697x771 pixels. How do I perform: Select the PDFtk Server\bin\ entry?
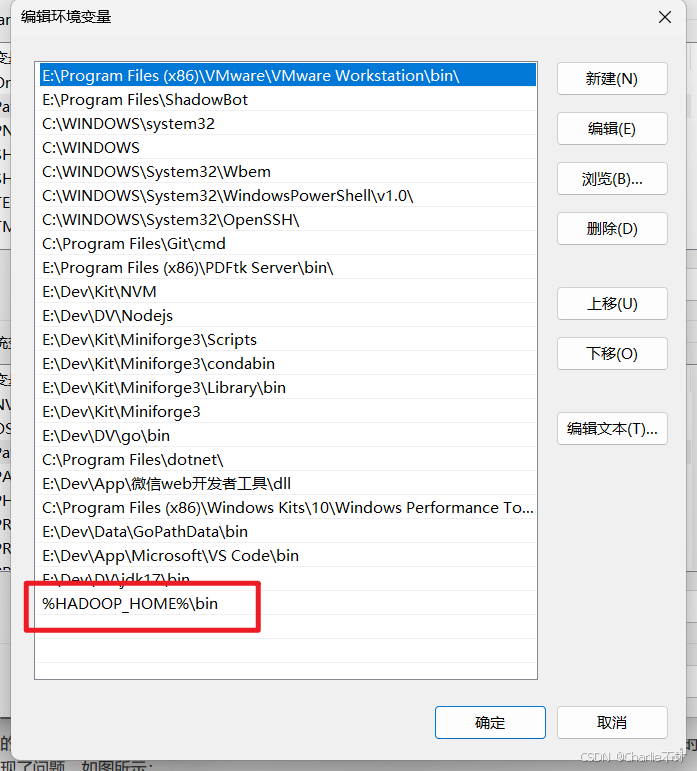click(286, 268)
